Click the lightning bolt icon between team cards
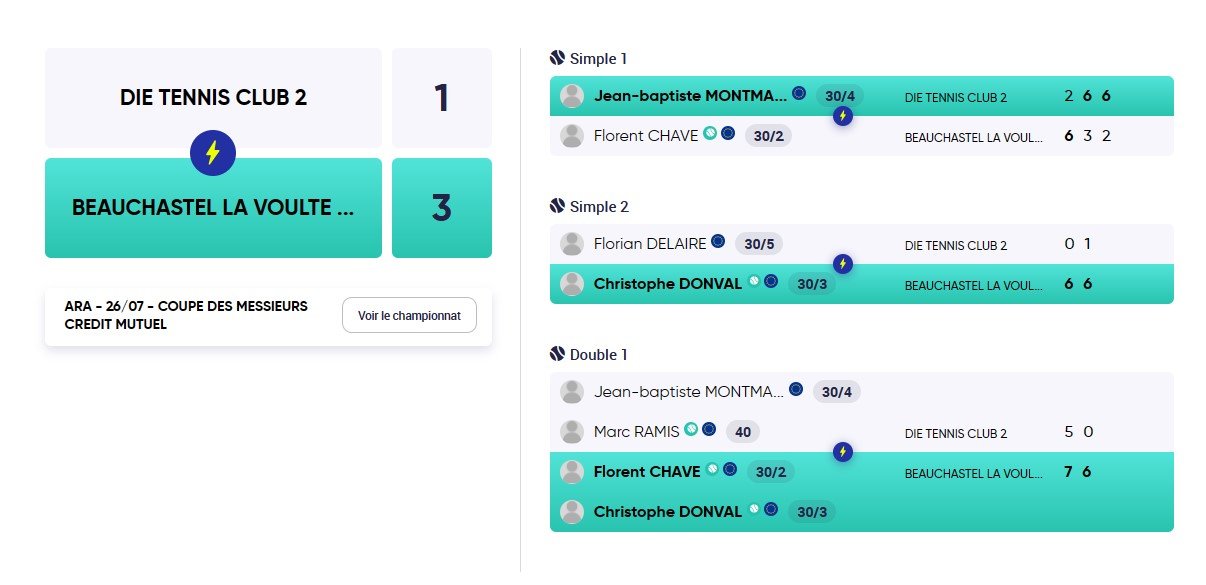The width and height of the screenshot is (1206, 585). pos(212,153)
